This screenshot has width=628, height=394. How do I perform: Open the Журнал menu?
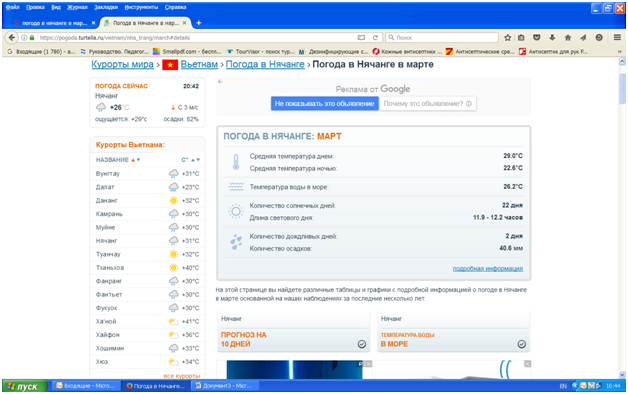[x=77, y=7]
